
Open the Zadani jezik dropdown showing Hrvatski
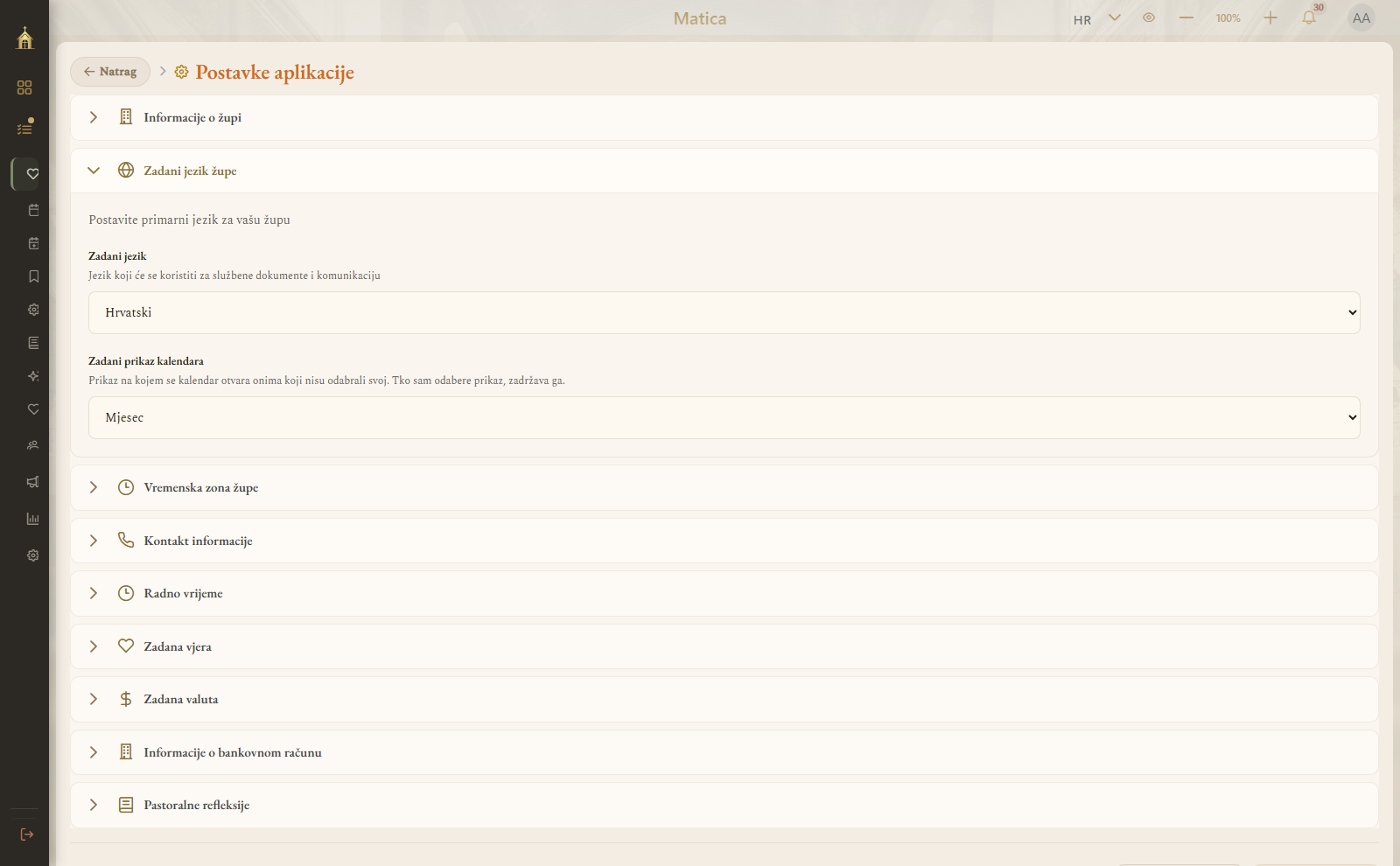pos(724,312)
